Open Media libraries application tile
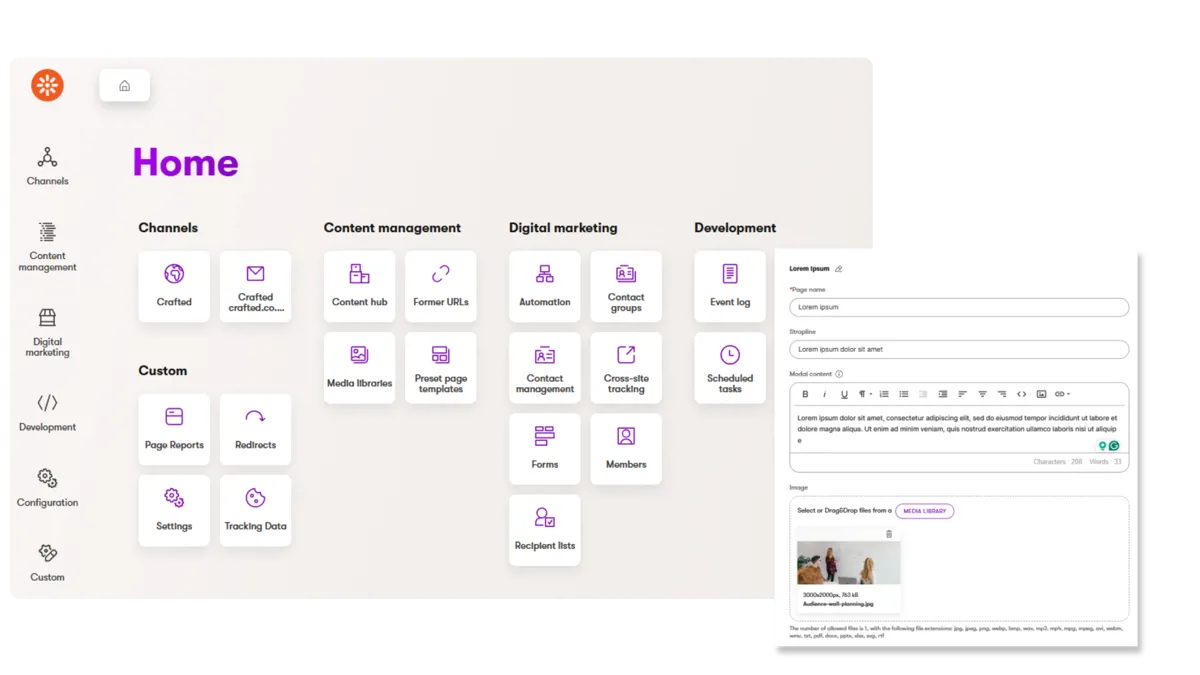The image size is (1200, 675). (x=359, y=367)
